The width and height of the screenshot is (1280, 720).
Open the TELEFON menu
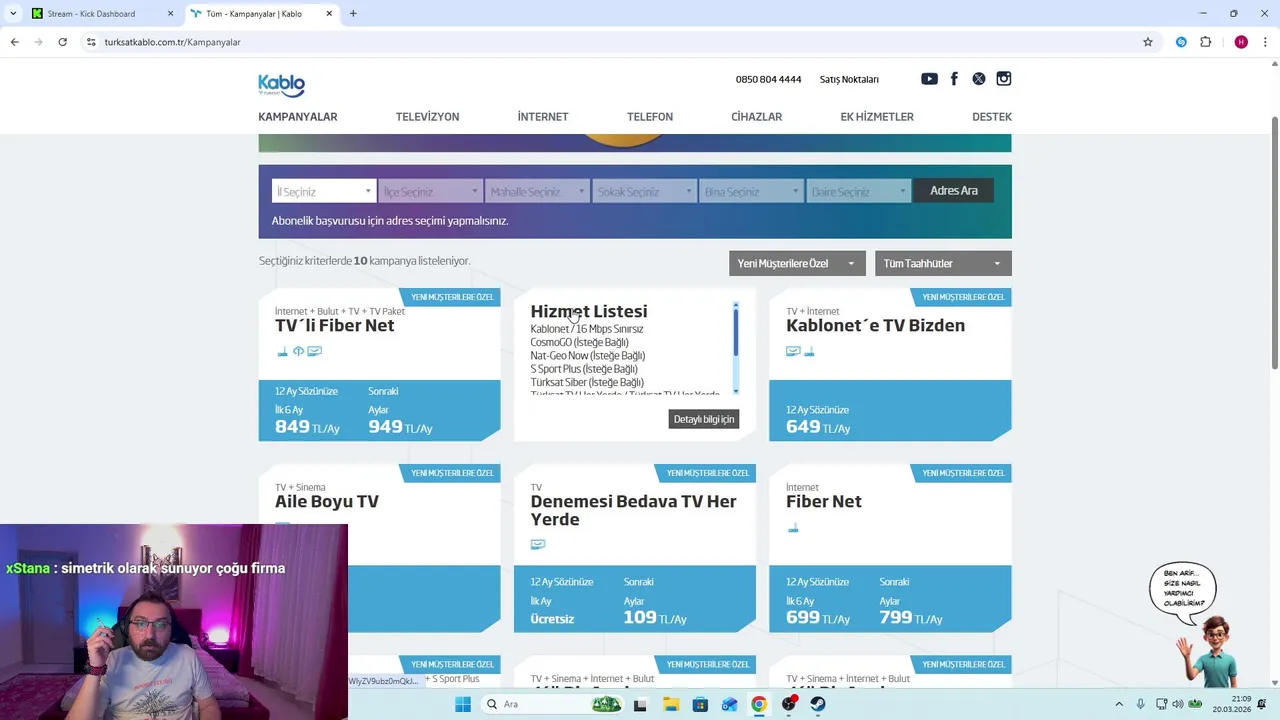tap(650, 117)
